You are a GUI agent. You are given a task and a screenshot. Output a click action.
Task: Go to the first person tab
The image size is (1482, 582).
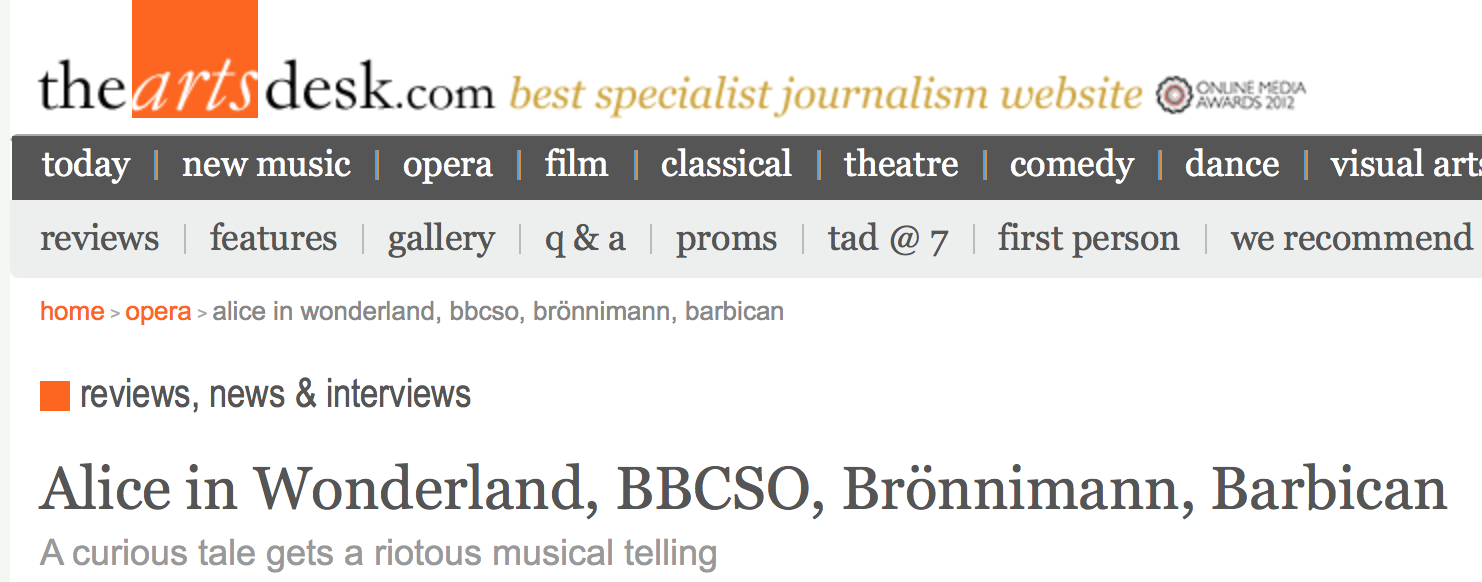pos(1088,240)
